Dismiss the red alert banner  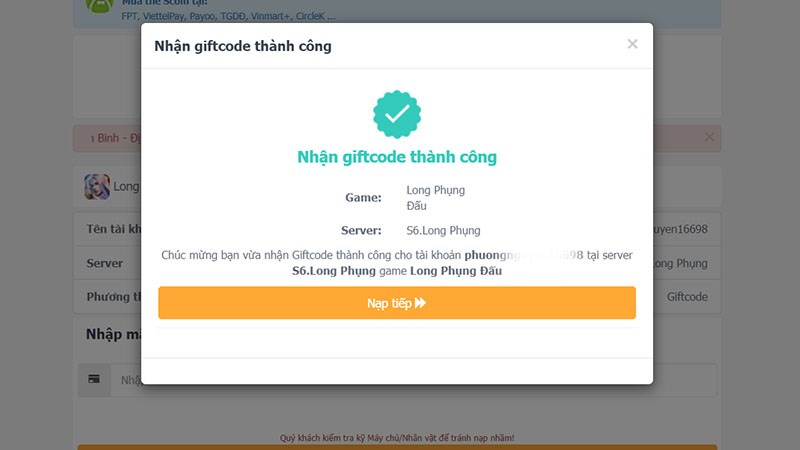[x=709, y=137]
